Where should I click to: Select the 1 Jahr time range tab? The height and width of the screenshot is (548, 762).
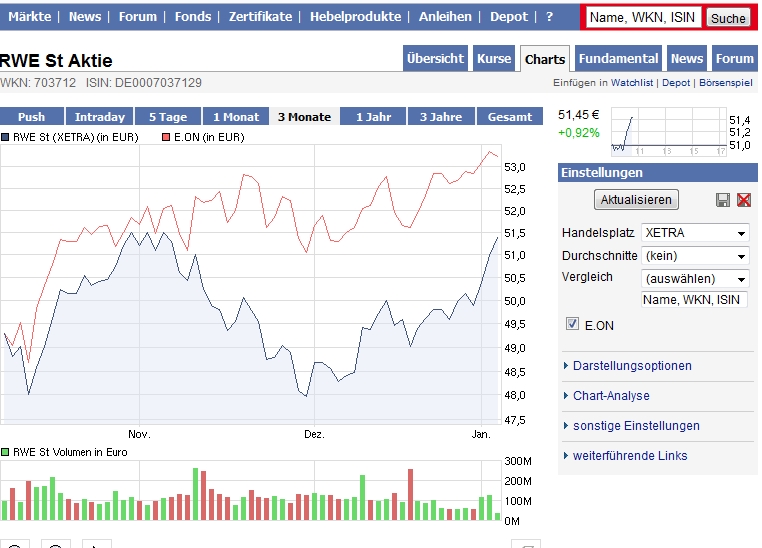click(x=373, y=117)
